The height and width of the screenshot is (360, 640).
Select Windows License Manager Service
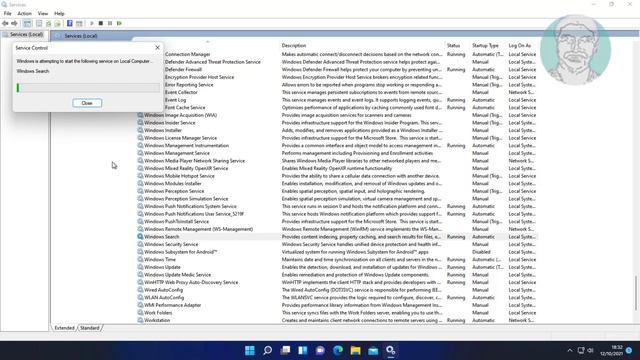click(x=337, y=138)
